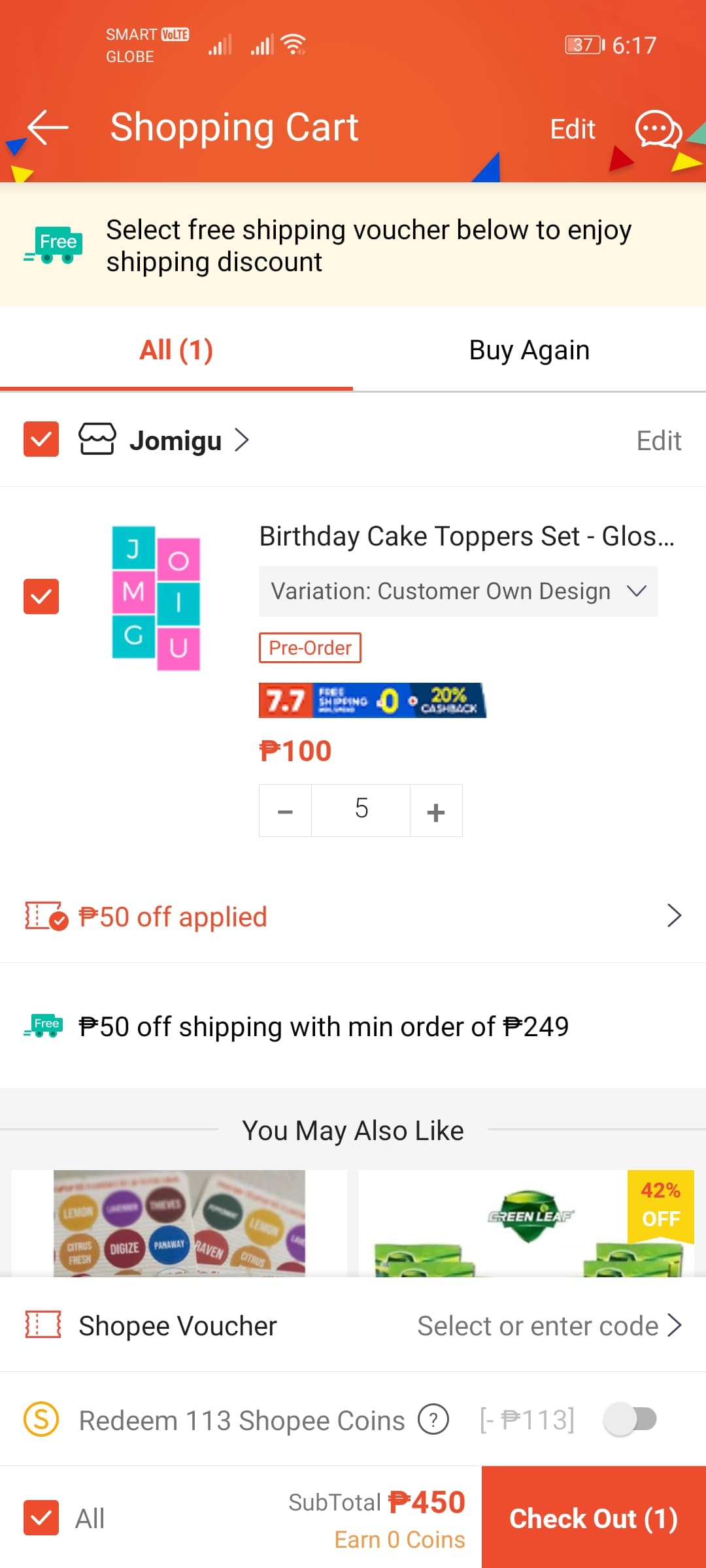Image resolution: width=706 pixels, height=1568 pixels.
Task: Tap the free shipping truck banner icon
Action: pos(53,246)
